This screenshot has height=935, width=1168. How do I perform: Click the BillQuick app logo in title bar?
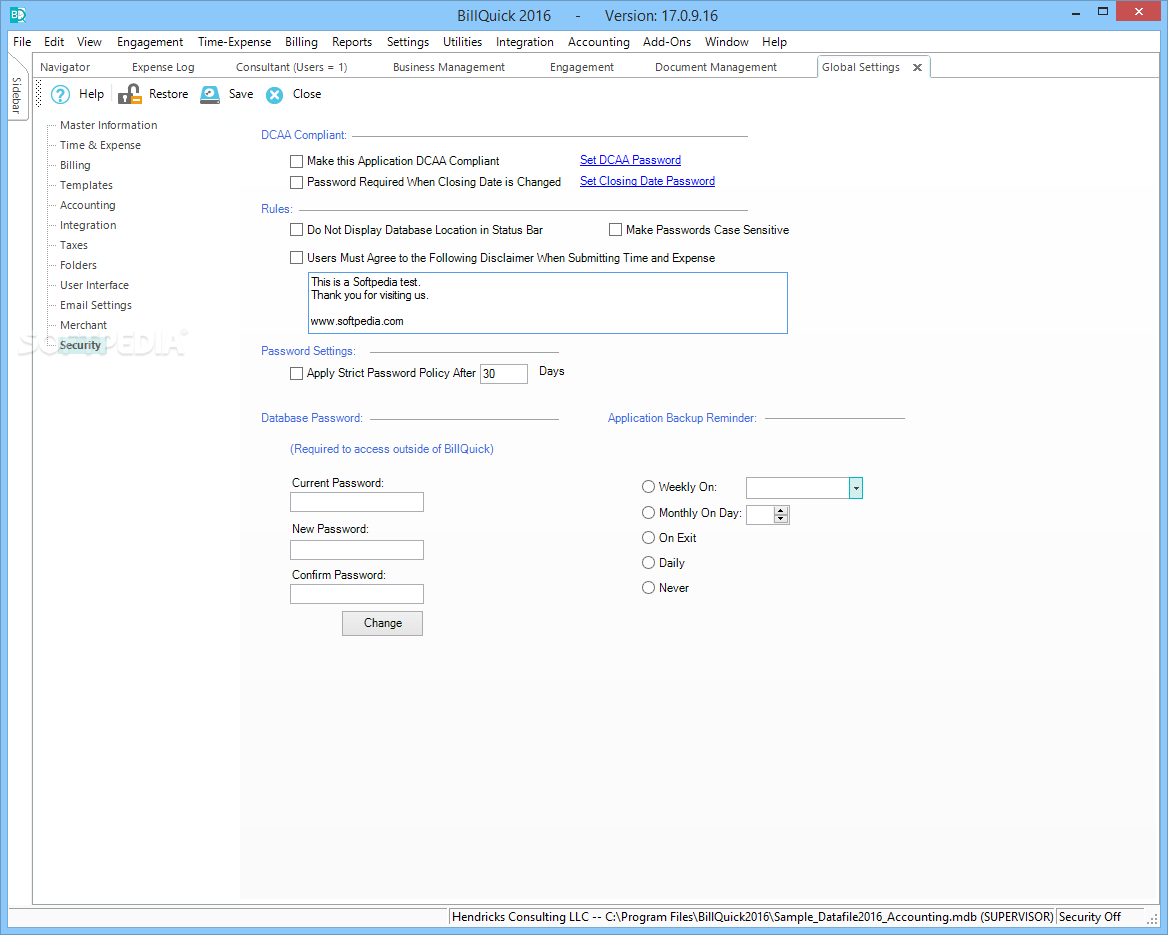[x=17, y=14]
